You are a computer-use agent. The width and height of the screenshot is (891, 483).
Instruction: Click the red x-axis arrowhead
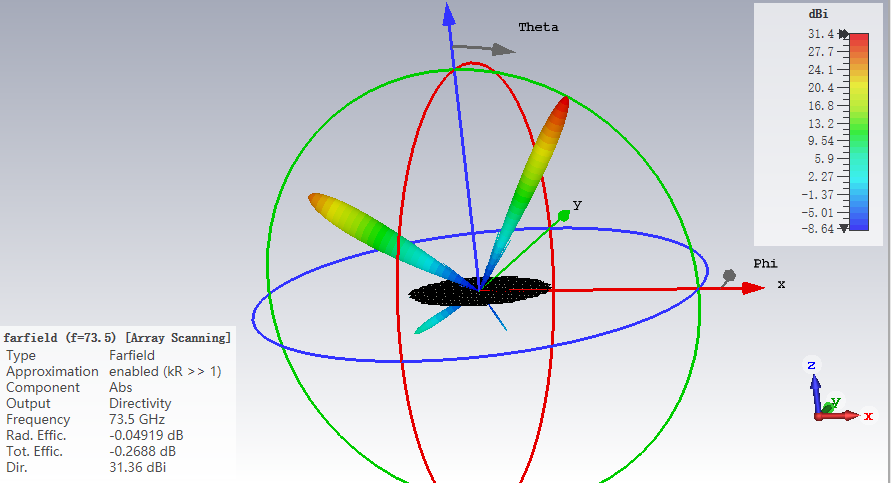[753, 288]
